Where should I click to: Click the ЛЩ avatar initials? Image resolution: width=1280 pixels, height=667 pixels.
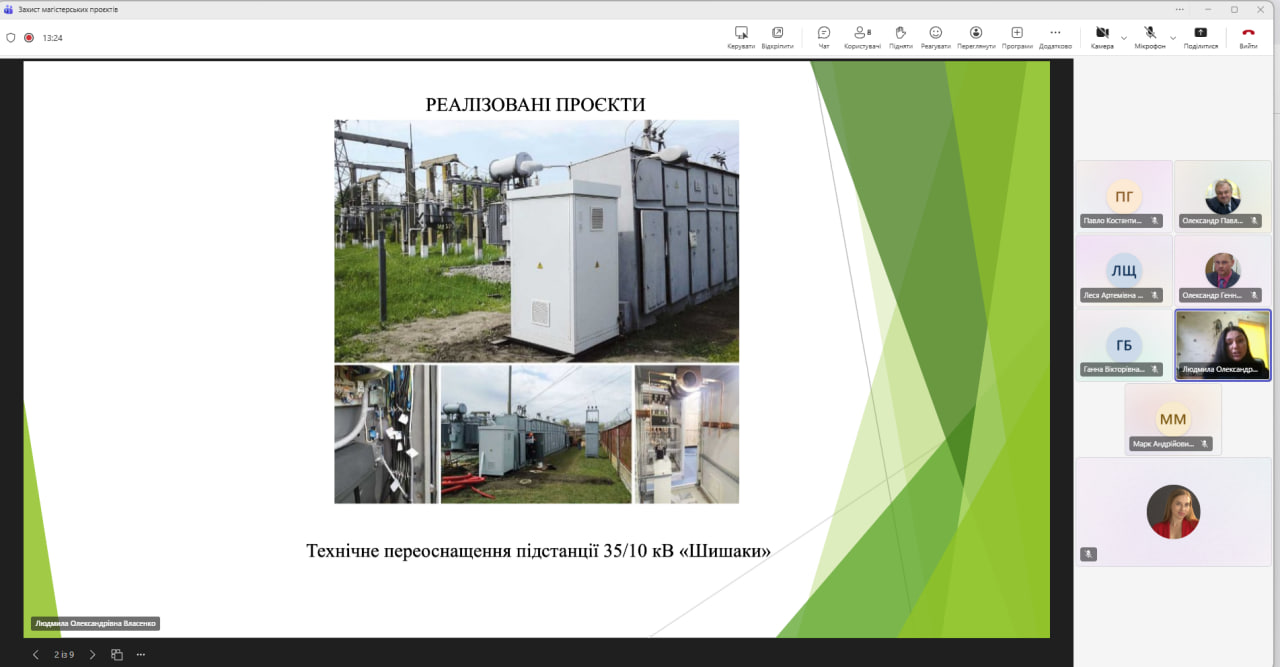(x=1124, y=270)
